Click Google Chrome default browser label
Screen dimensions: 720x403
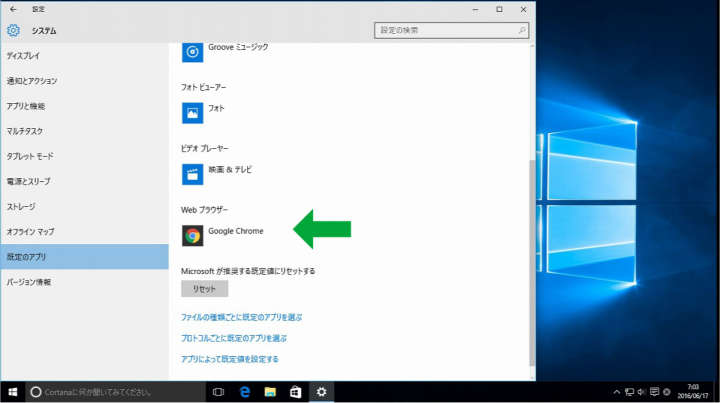coord(236,231)
